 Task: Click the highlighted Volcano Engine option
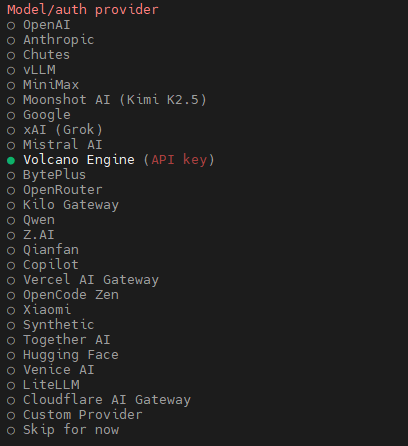point(111,160)
